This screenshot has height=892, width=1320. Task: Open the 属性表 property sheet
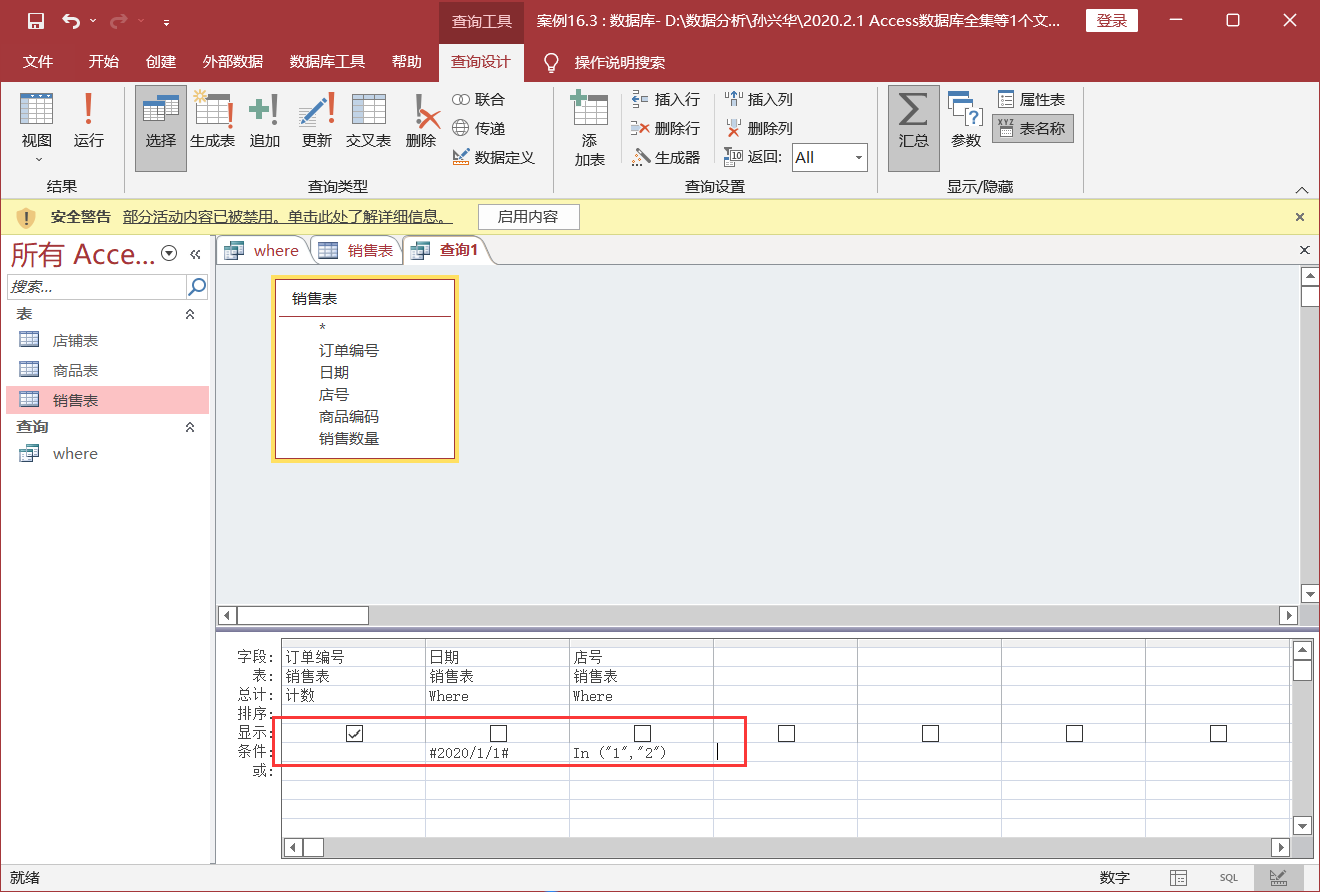click(1032, 99)
